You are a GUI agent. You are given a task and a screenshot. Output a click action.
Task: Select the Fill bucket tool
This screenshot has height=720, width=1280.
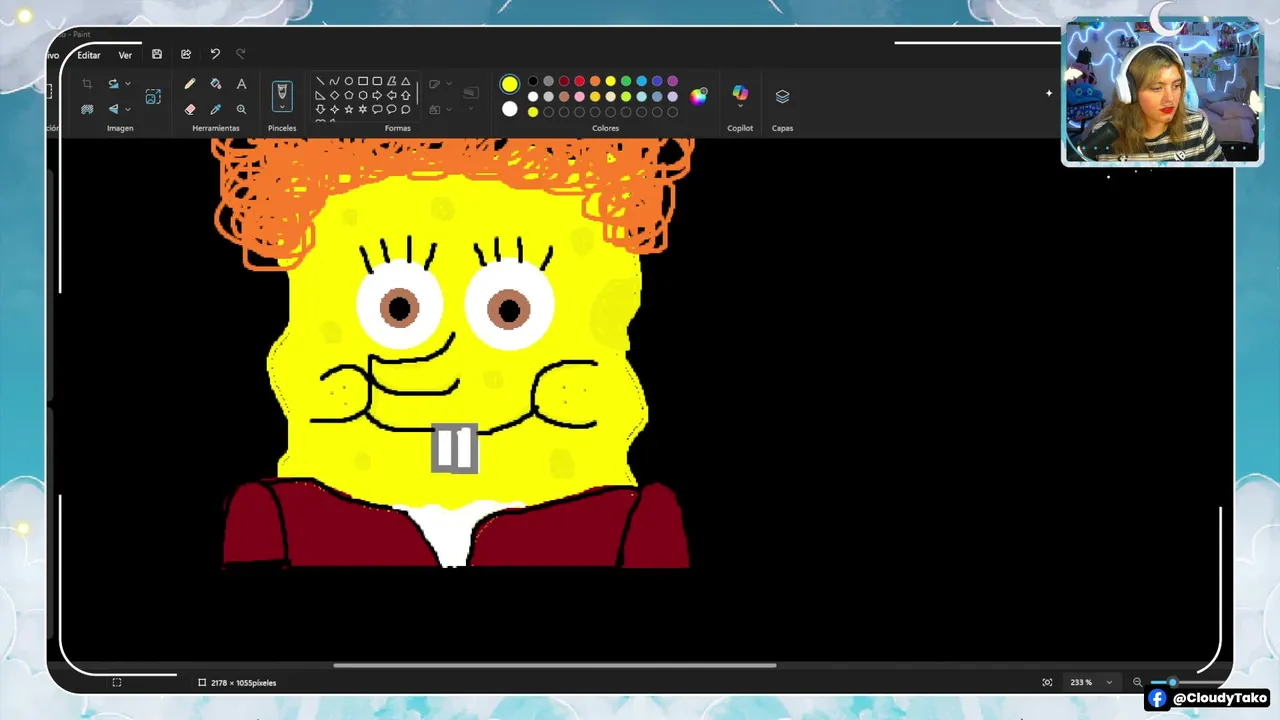(x=216, y=84)
